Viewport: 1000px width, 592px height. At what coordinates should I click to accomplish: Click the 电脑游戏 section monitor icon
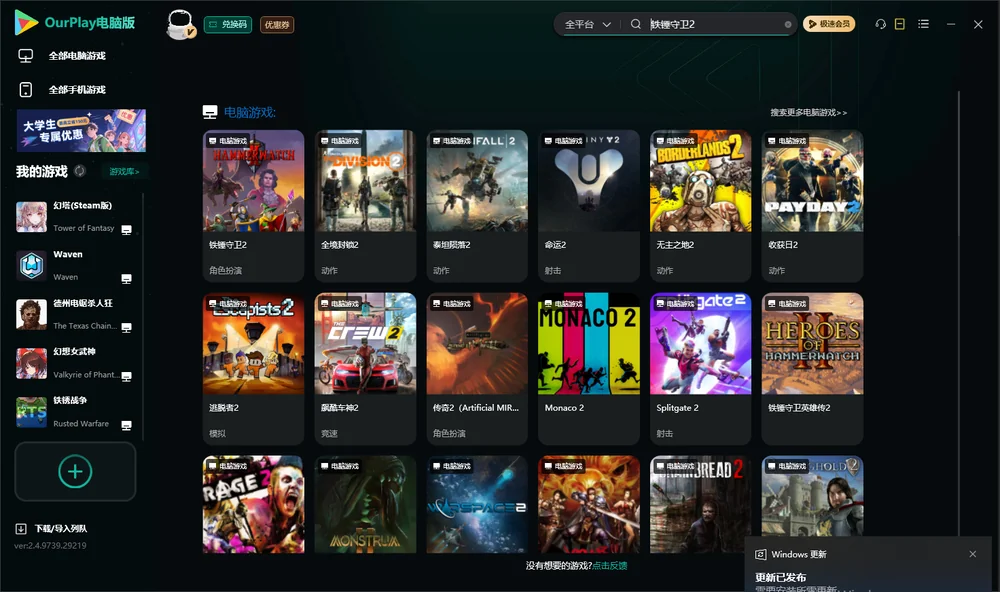click(210, 112)
